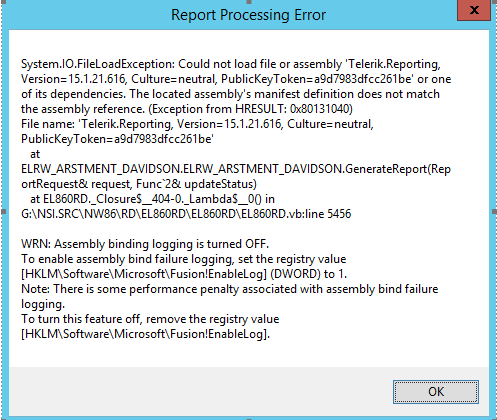
Task: Click 'To turn this feature off' line
Action: [150, 319]
